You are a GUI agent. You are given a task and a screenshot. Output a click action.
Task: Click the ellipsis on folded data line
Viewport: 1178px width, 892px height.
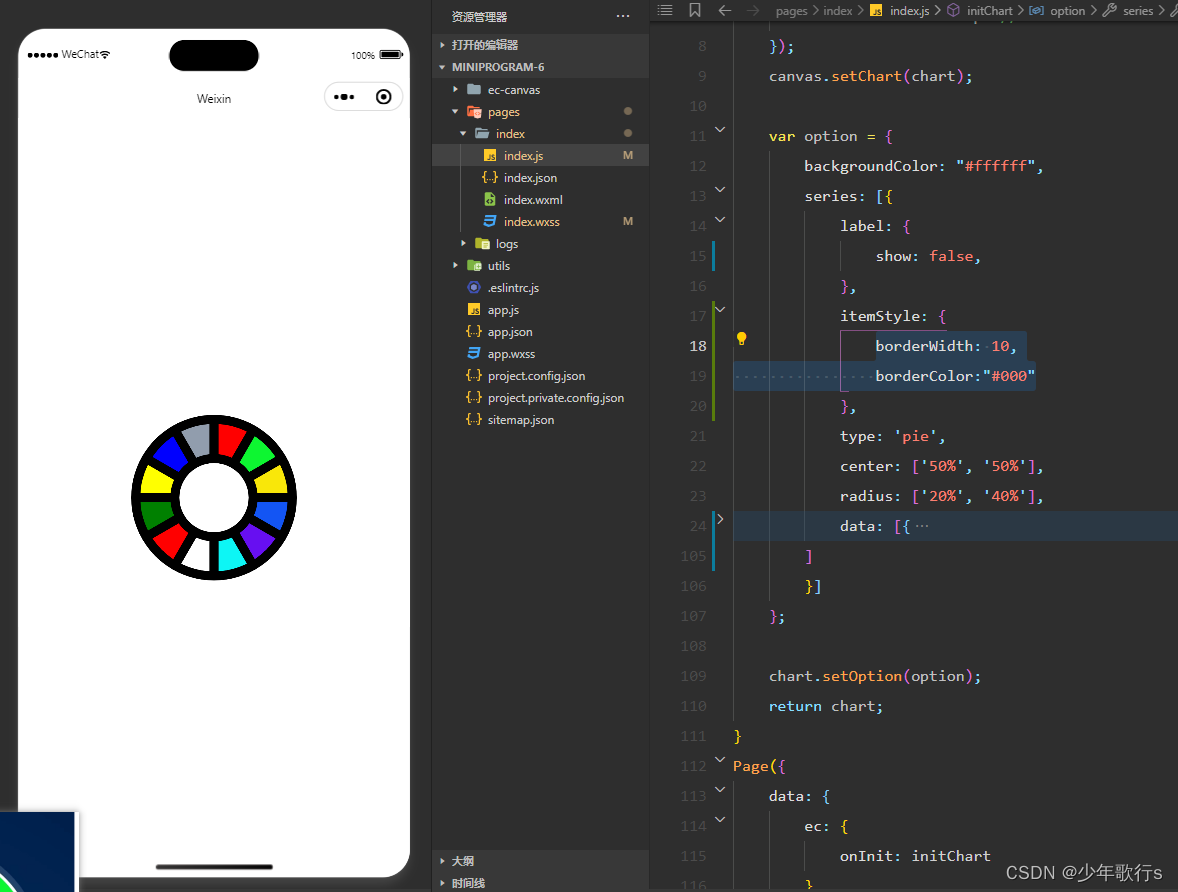point(922,526)
